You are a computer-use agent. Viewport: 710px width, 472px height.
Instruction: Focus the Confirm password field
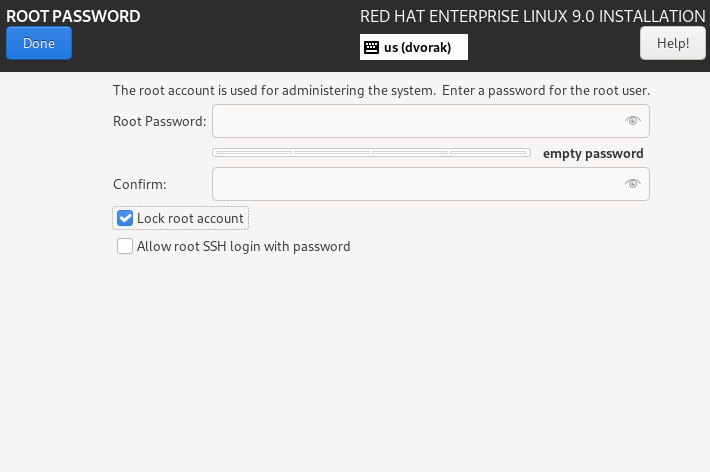pos(415,184)
